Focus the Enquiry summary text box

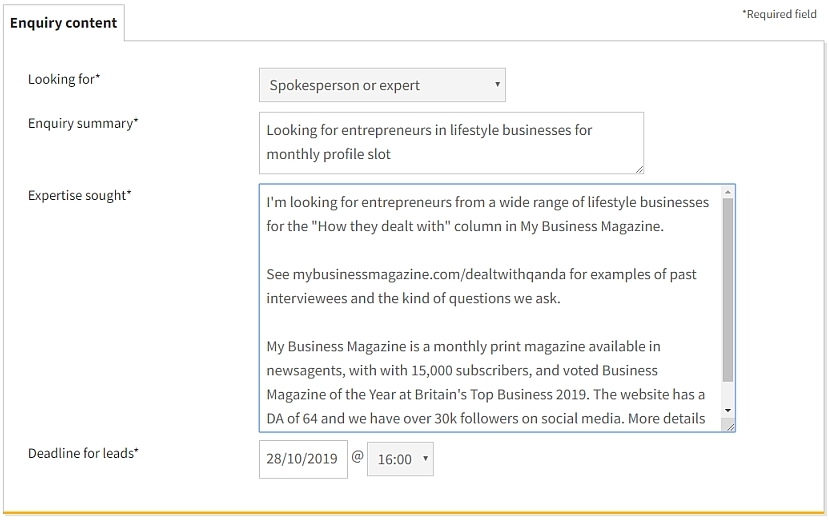(451, 143)
